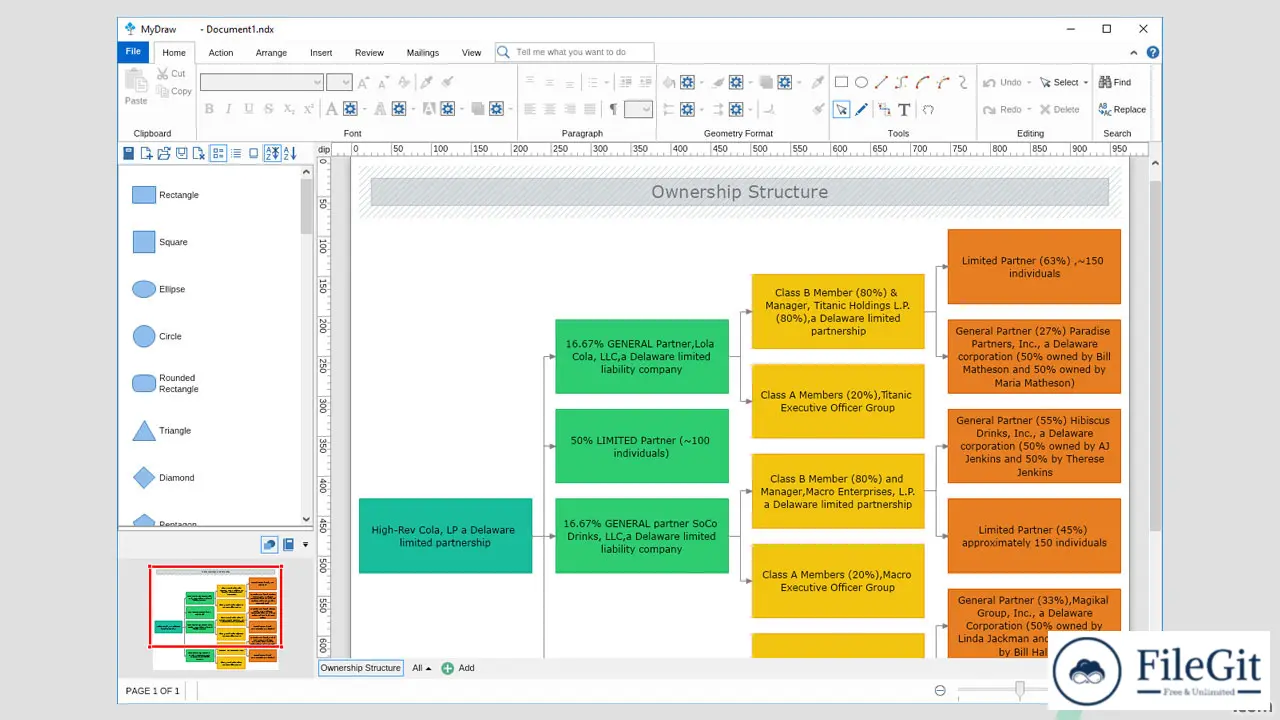Expand the Select dropdown arrow
This screenshot has height=720, width=1280.
(1086, 83)
